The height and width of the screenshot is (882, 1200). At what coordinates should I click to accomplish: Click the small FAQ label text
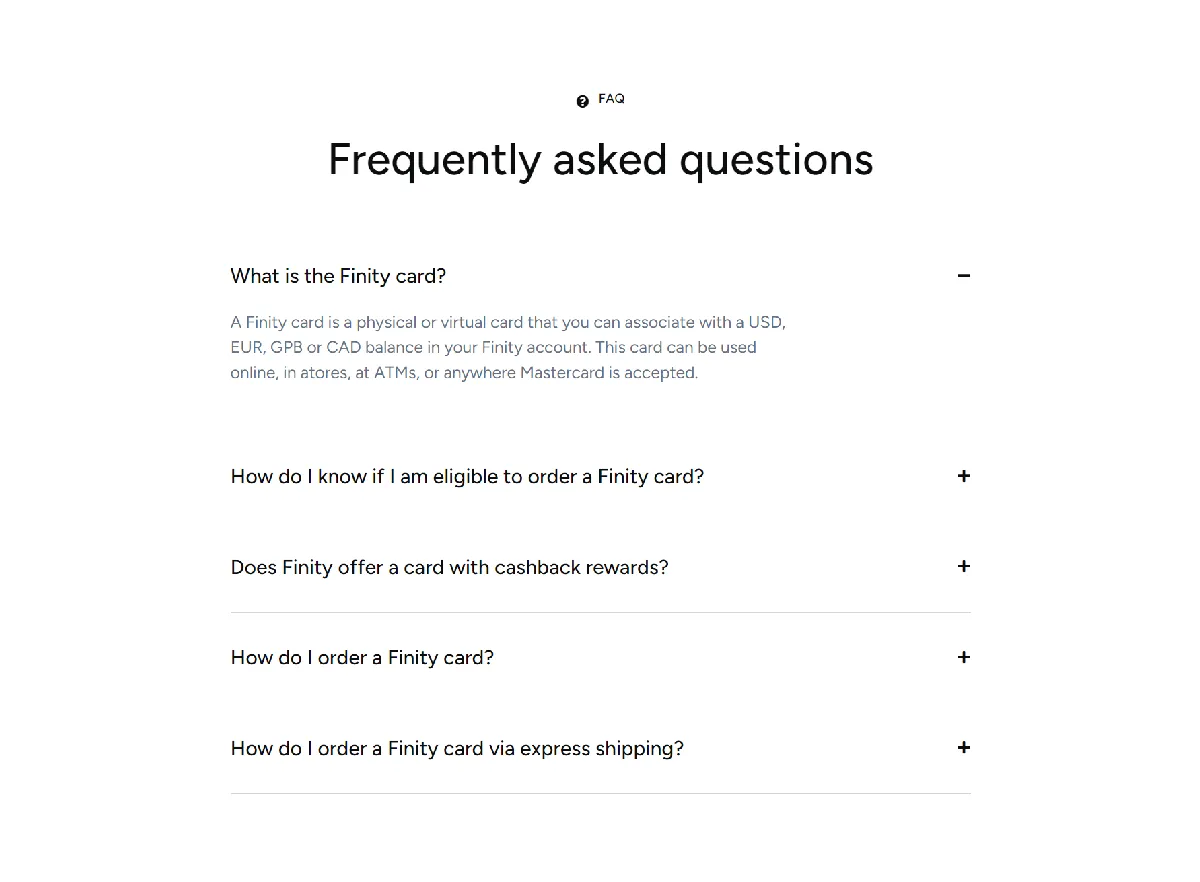pyautogui.click(x=611, y=99)
